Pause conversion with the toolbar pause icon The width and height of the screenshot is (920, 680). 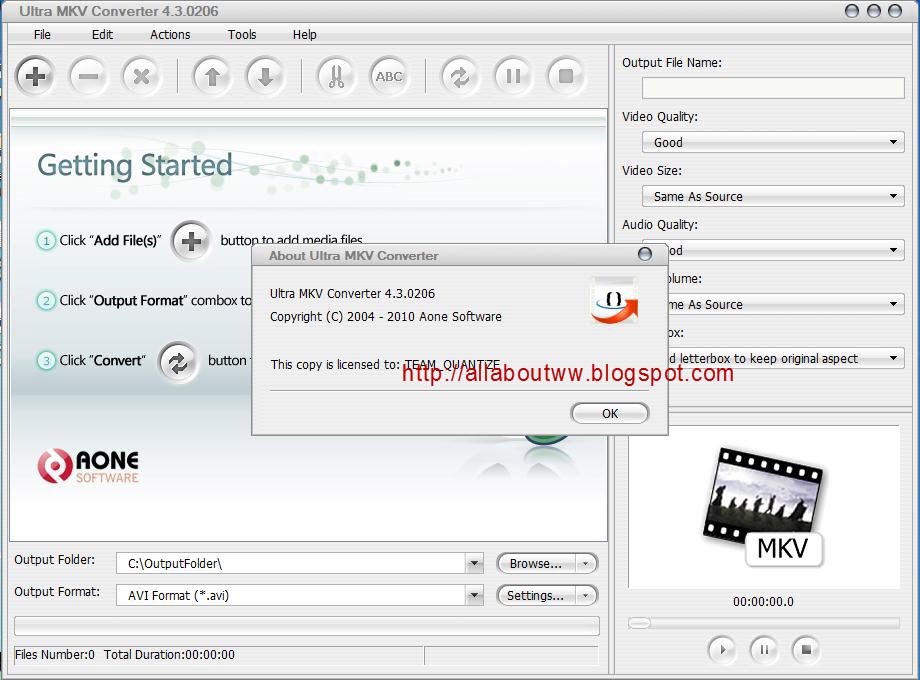tap(513, 76)
